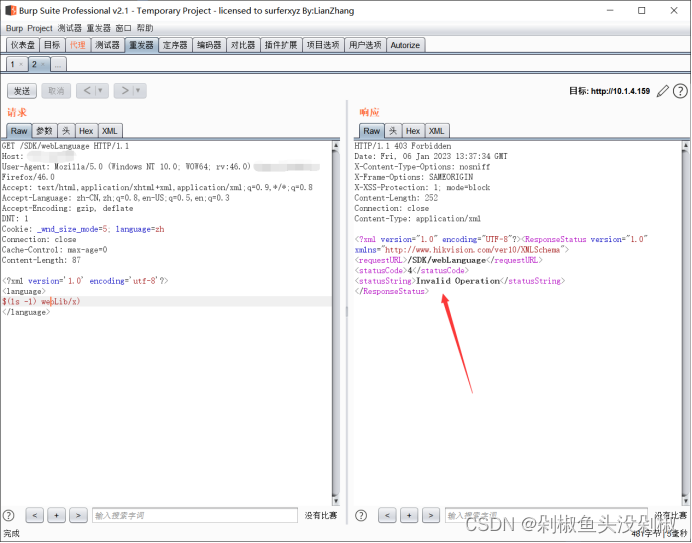
Task: Switch to the 仪表盘 tab
Action: click(x=23, y=45)
